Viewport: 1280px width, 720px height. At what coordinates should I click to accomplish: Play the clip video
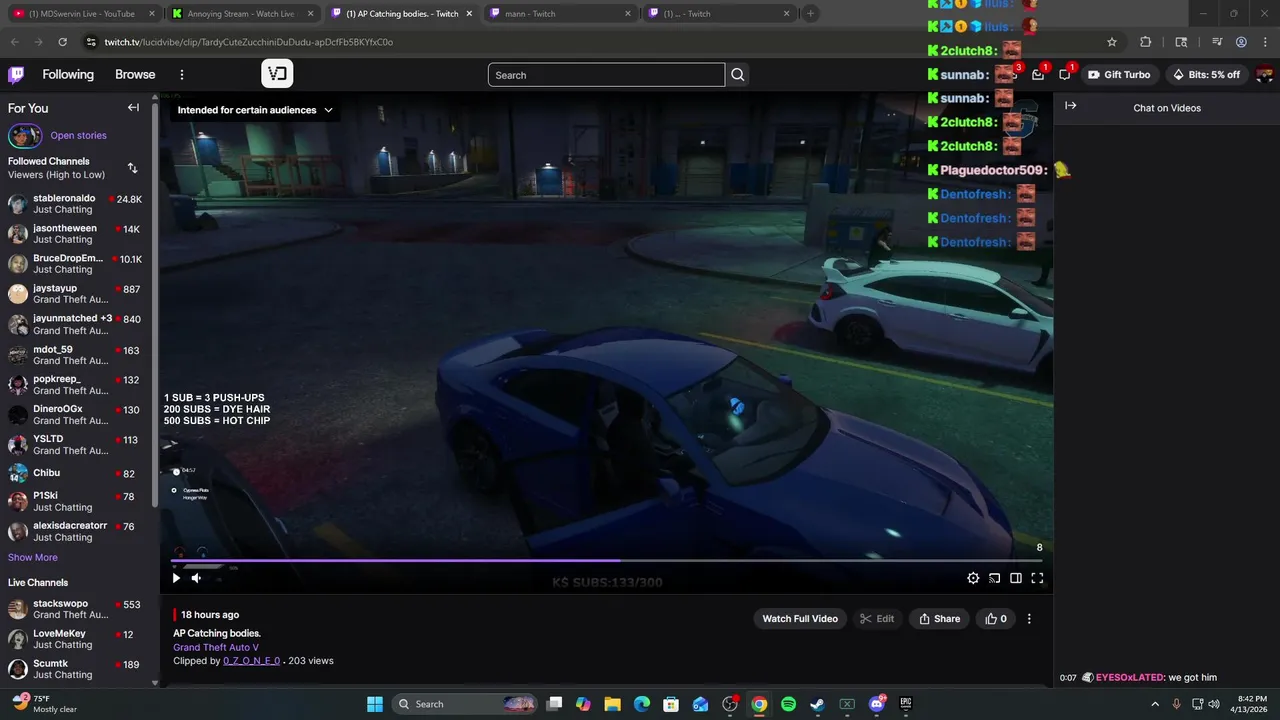point(176,578)
